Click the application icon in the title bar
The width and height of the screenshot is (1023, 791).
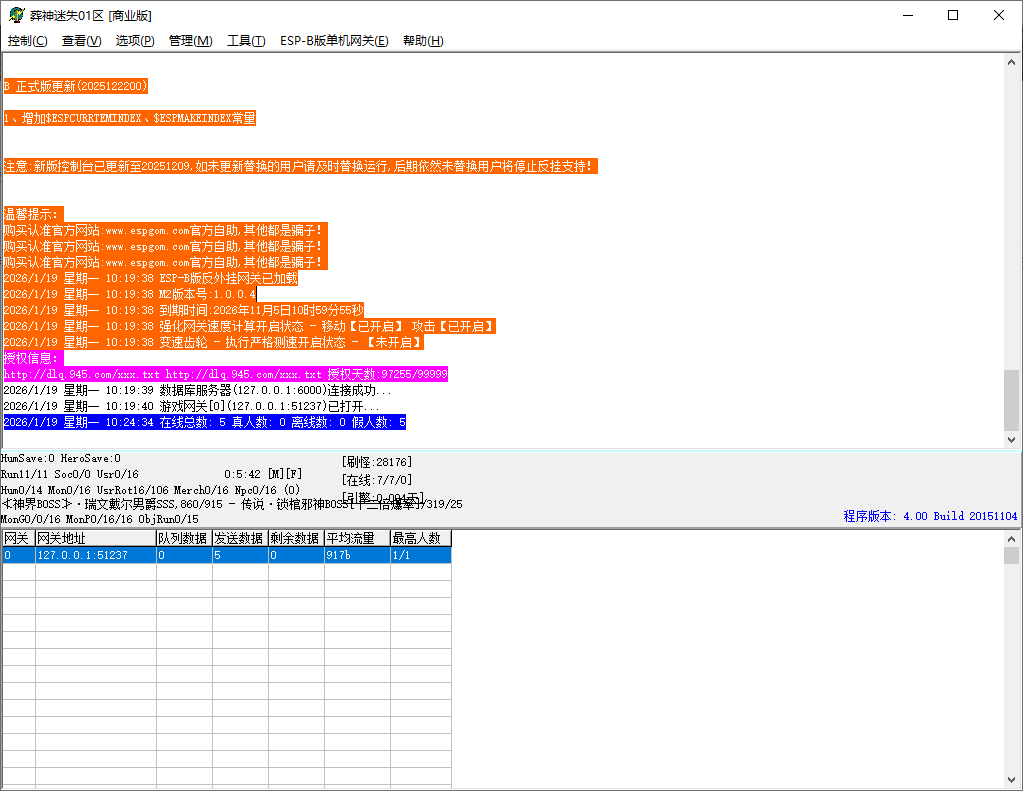[x=16, y=15]
